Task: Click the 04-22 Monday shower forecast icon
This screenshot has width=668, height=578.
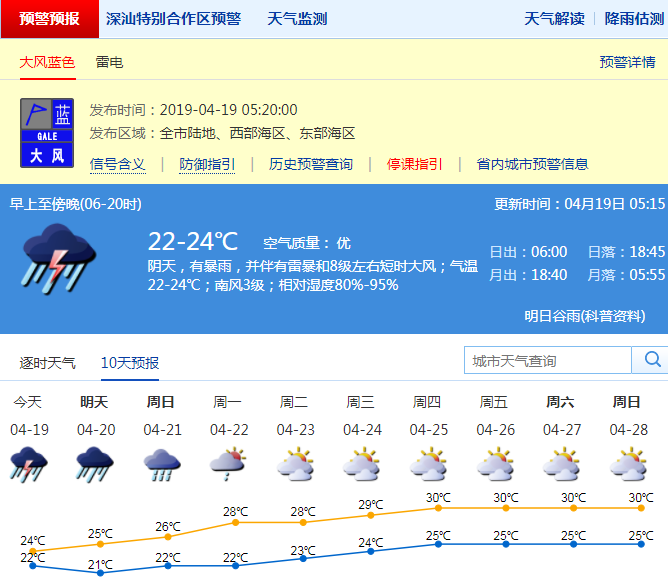Action: [x=228, y=464]
